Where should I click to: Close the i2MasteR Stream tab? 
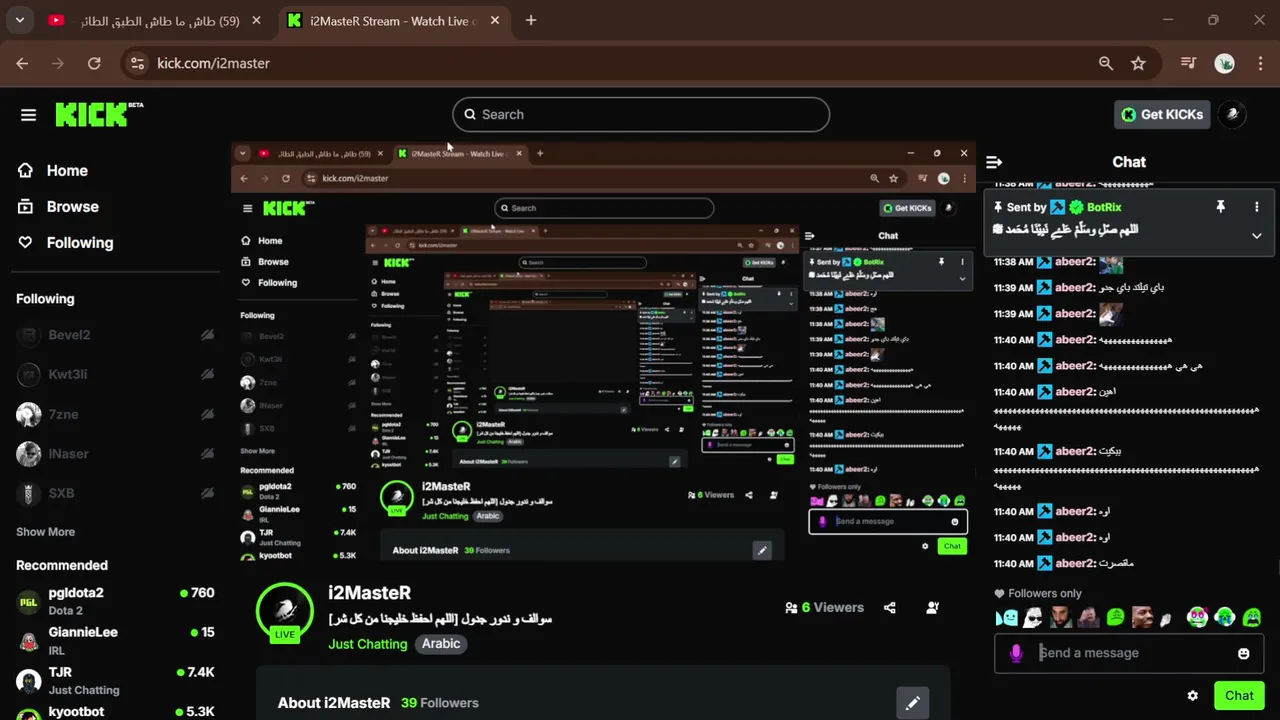[494, 20]
